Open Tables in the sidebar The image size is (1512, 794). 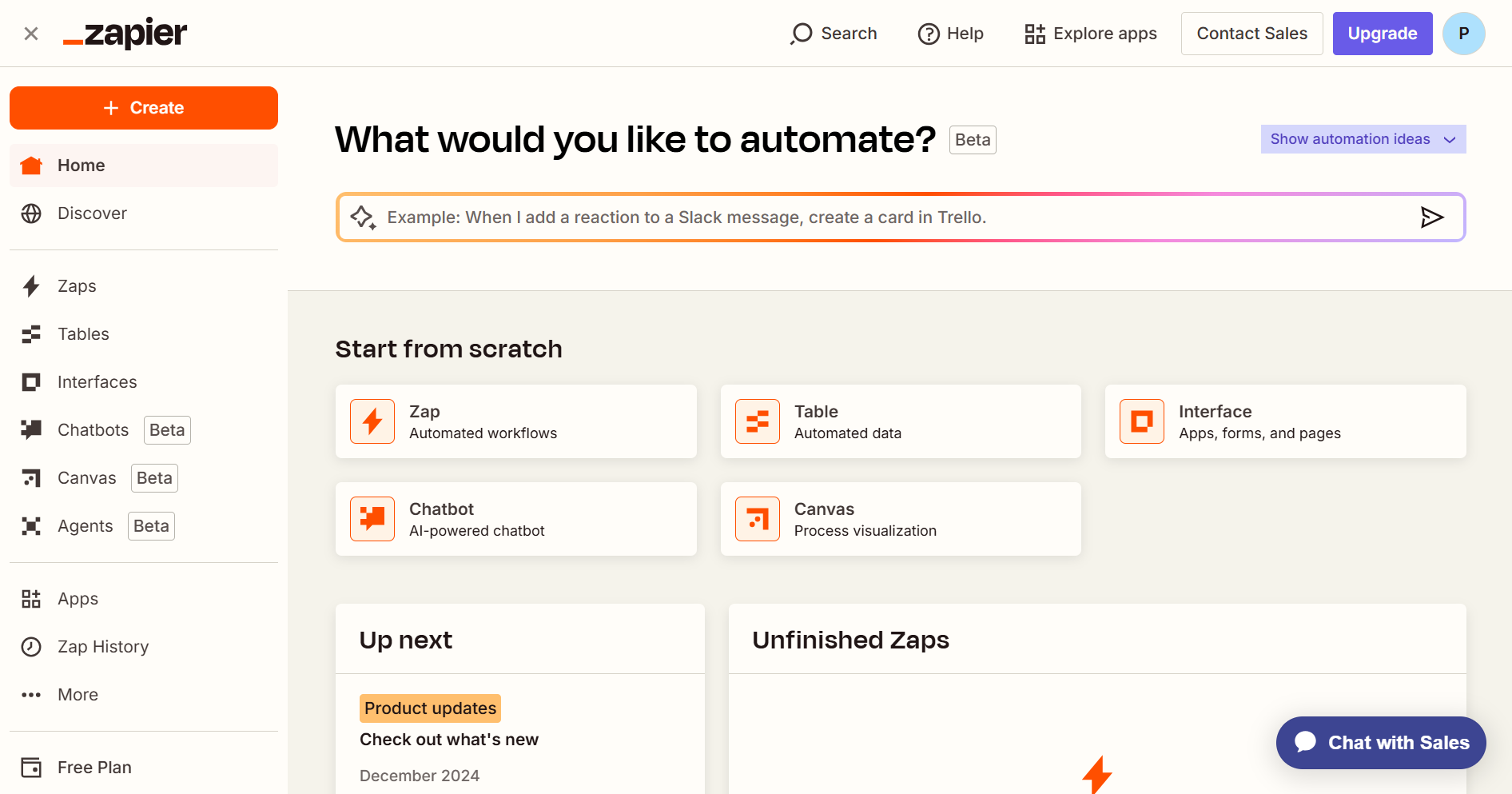(x=144, y=334)
